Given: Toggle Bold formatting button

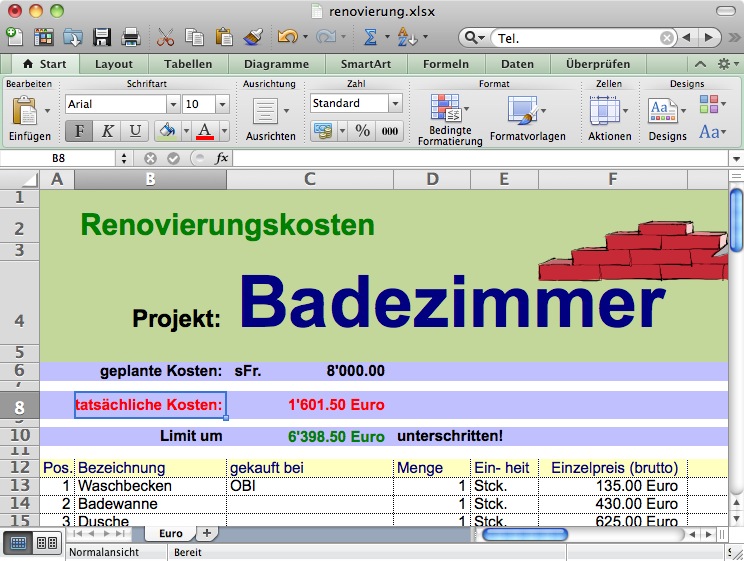Looking at the screenshot, I should tap(79, 131).
